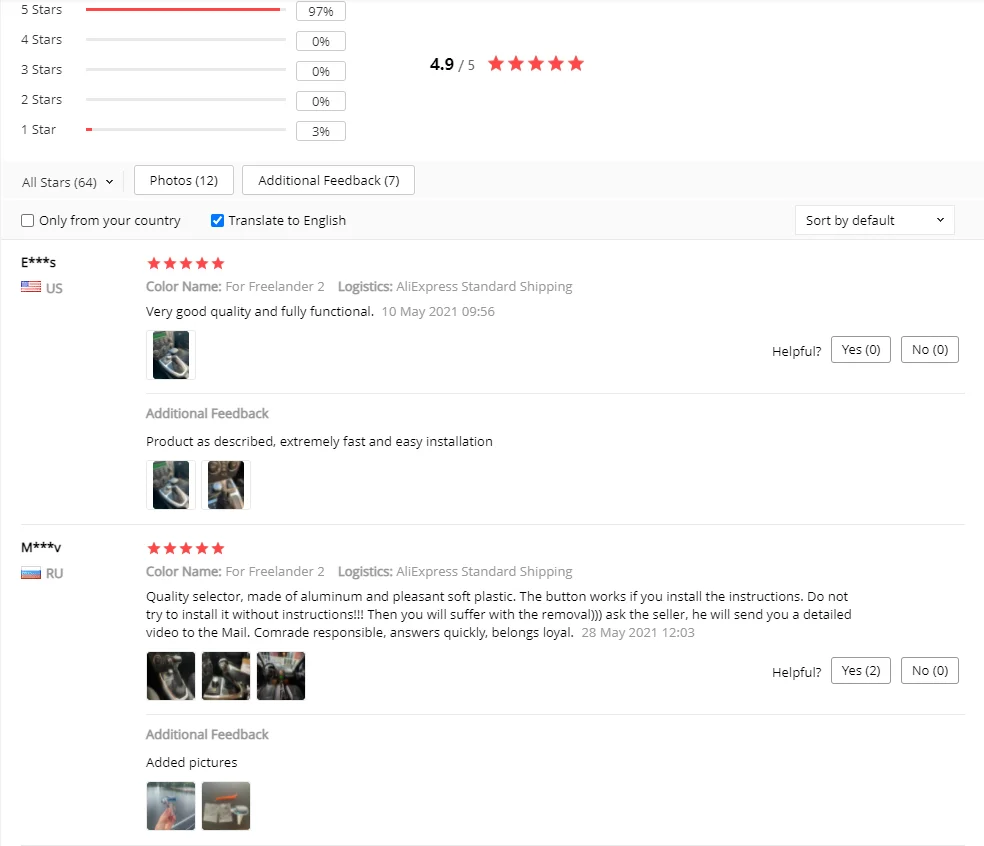Show Additional Feedback (7) reviews
Screen dimensions: 984x846
tap(328, 180)
